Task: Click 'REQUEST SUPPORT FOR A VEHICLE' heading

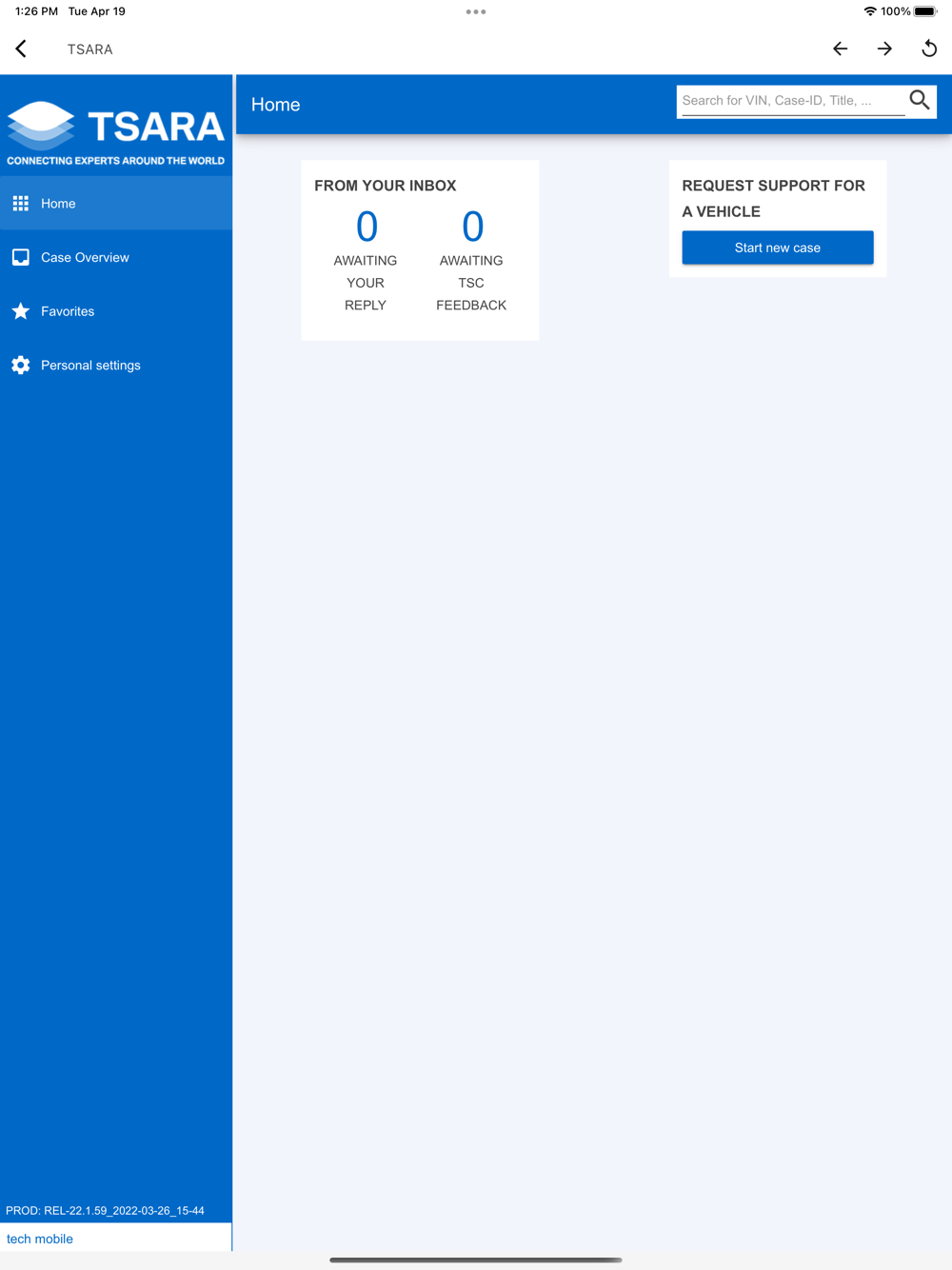Action: click(x=774, y=198)
